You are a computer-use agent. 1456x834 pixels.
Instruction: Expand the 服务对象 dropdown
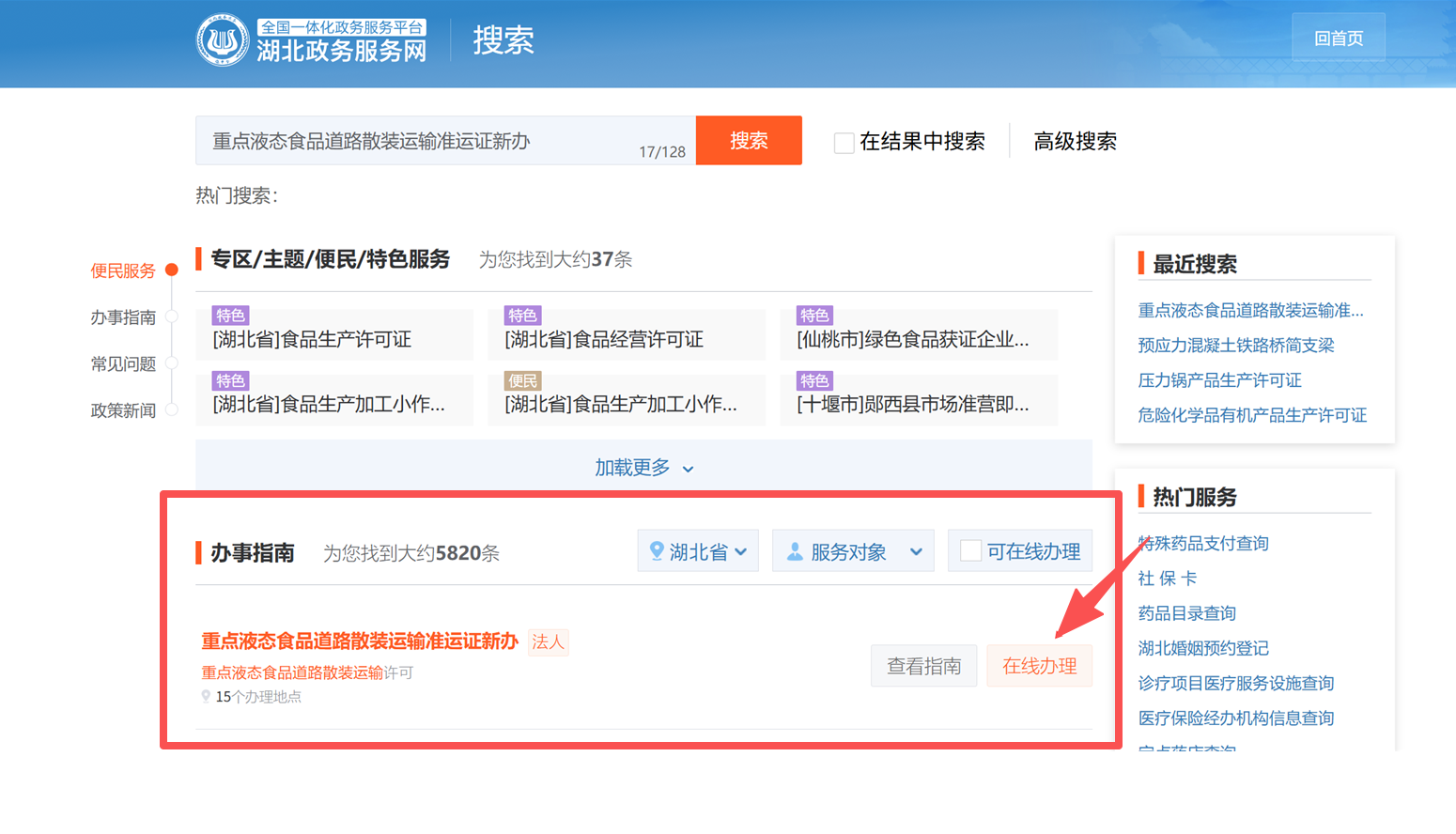pyautogui.click(x=853, y=551)
